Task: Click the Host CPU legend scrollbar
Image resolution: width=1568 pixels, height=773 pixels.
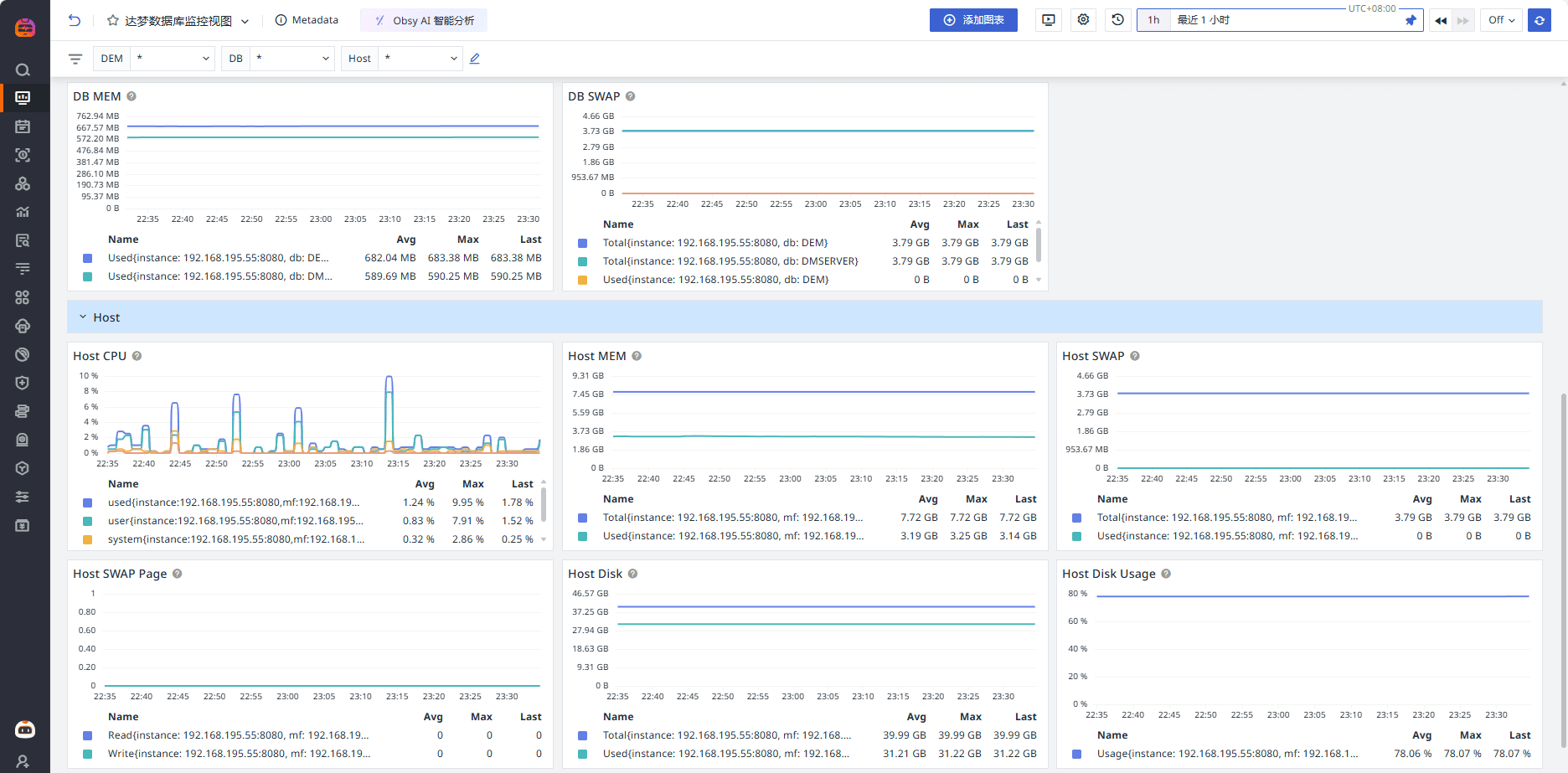Action: click(544, 505)
